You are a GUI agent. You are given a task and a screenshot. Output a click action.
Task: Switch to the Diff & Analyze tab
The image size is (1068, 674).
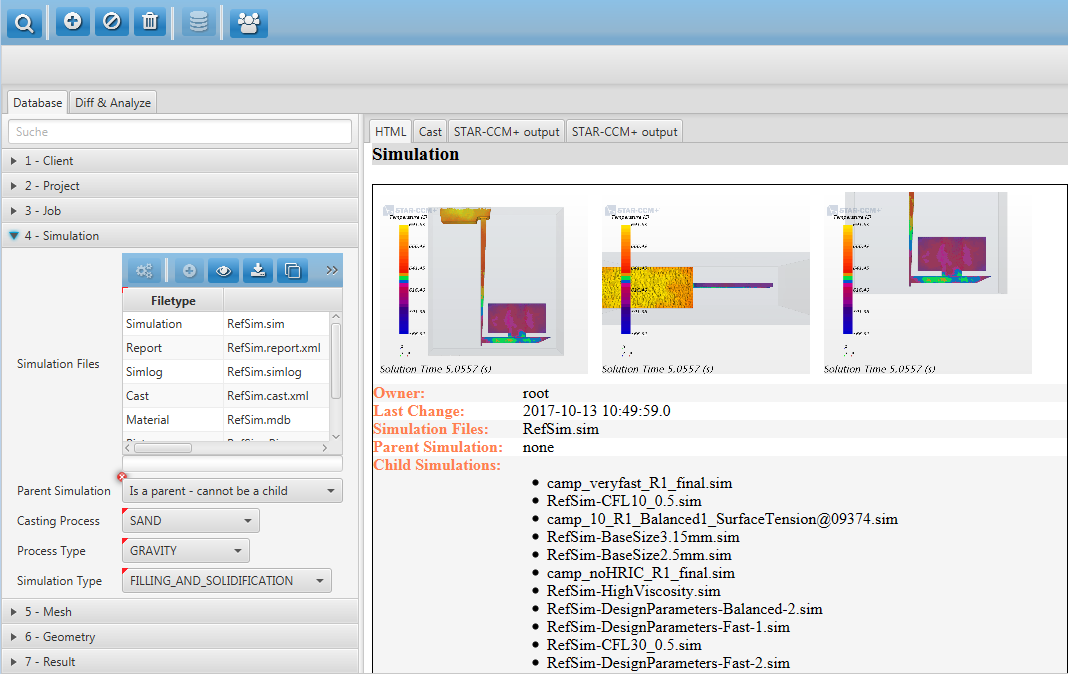tap(113, 103)
